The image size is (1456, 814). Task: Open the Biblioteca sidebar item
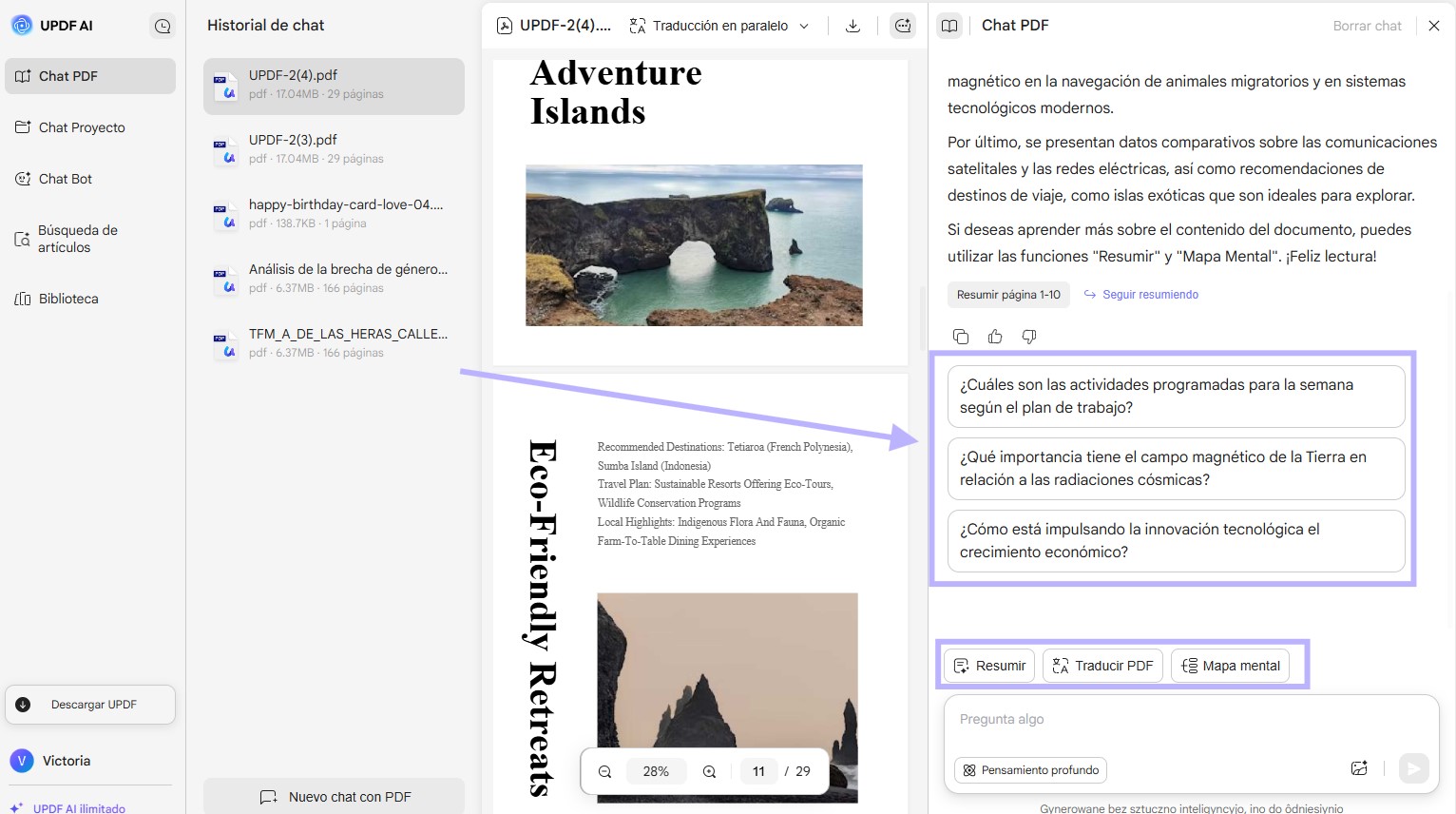click(x=90, y=299)
